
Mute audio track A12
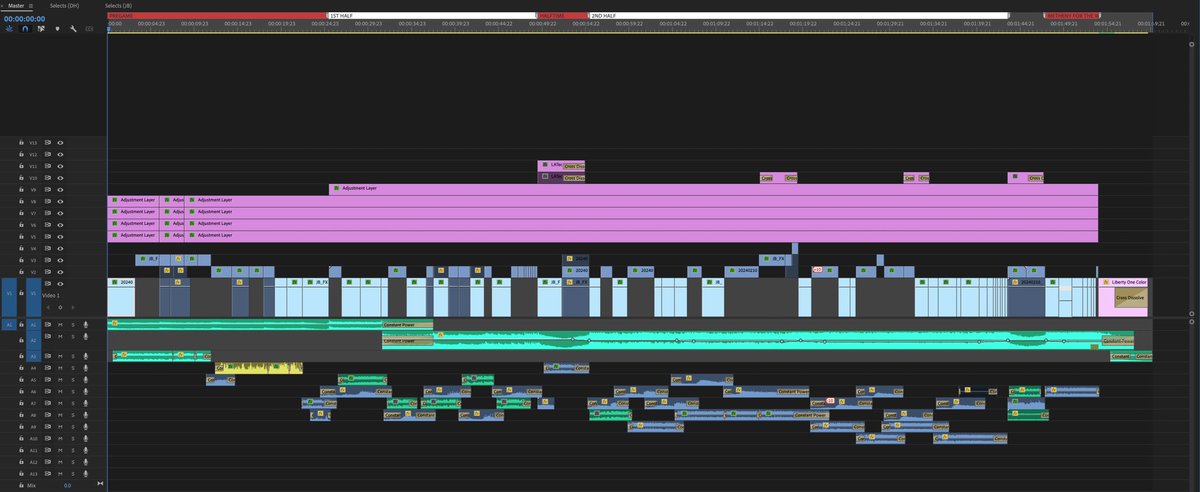60,462
